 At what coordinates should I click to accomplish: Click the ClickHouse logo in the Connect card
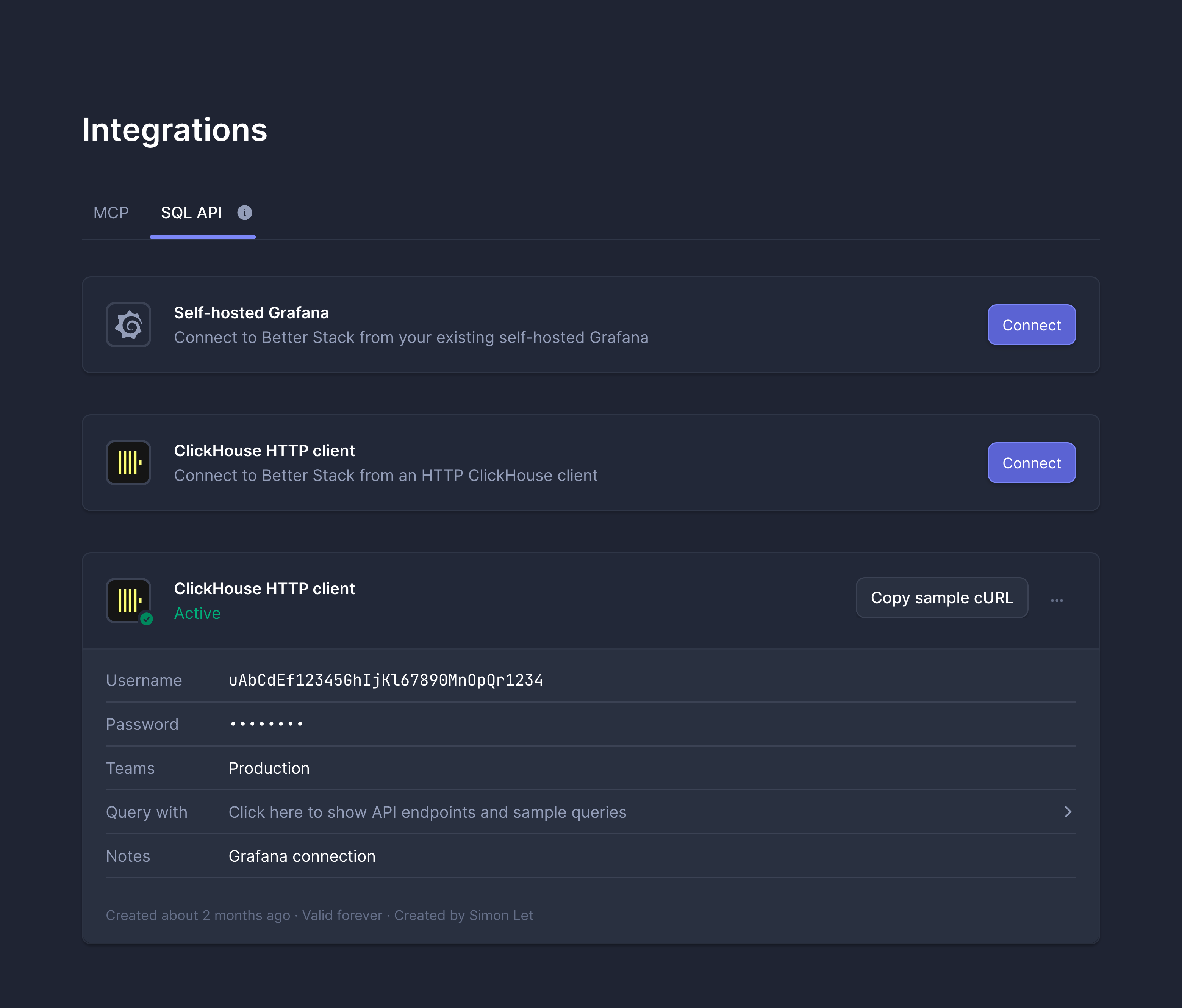128,463
